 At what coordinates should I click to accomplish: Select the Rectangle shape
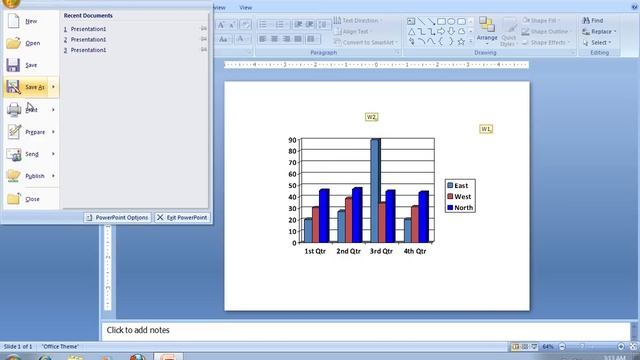tap(441, 21)
